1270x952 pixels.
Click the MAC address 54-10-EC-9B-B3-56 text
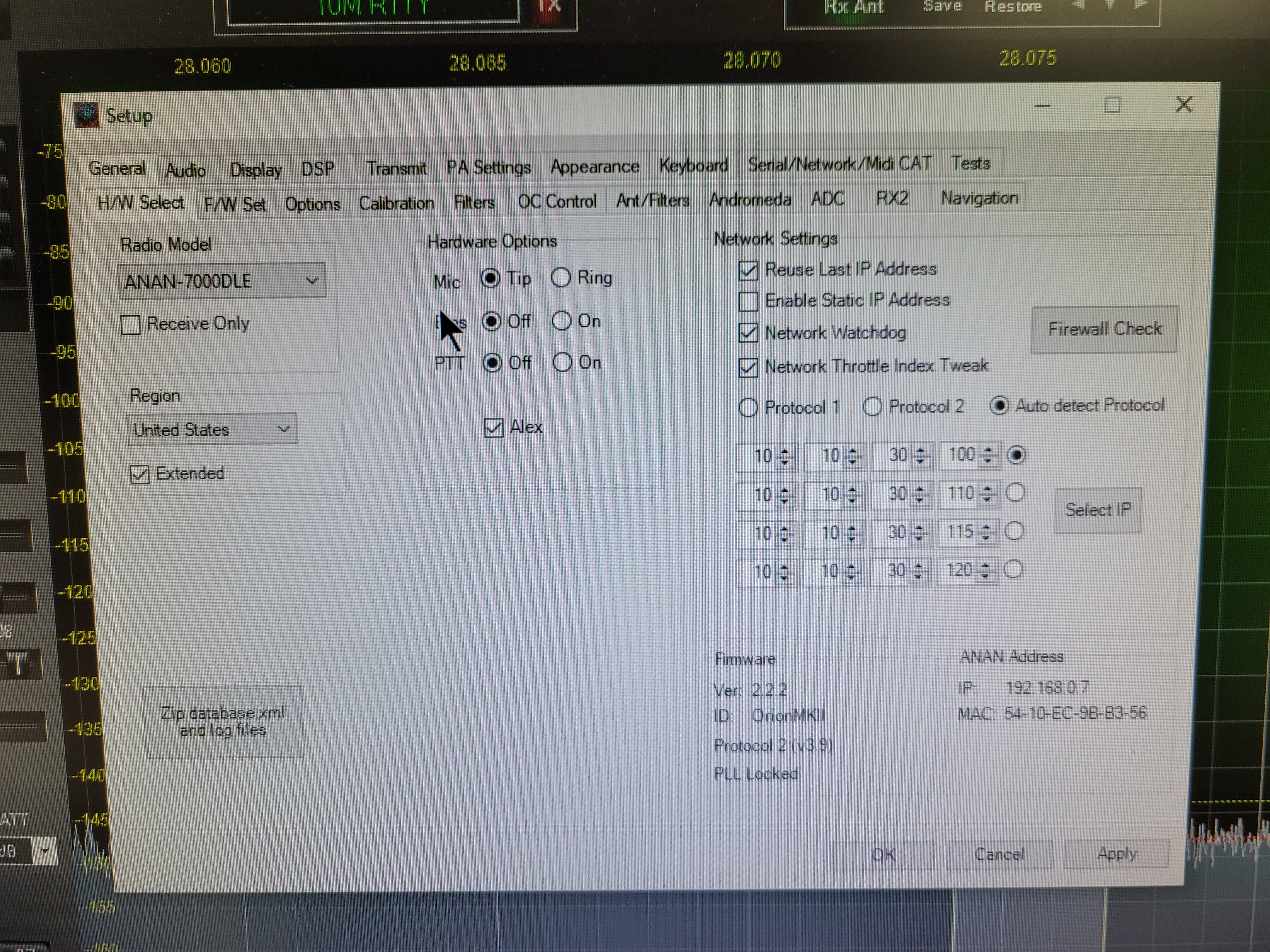[1075, 713]
